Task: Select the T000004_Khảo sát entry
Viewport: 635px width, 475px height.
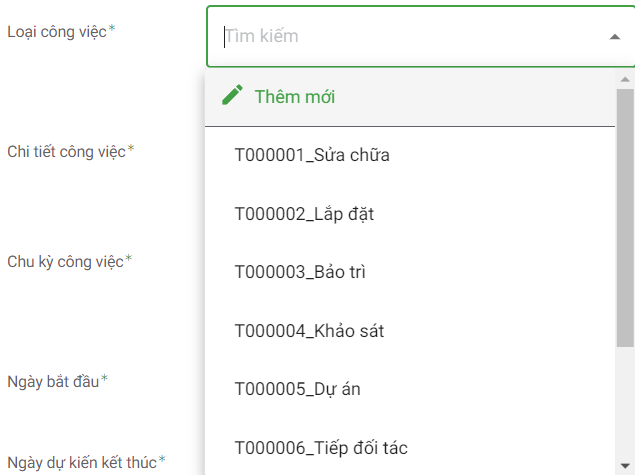Action: click(x=309, y=330)
